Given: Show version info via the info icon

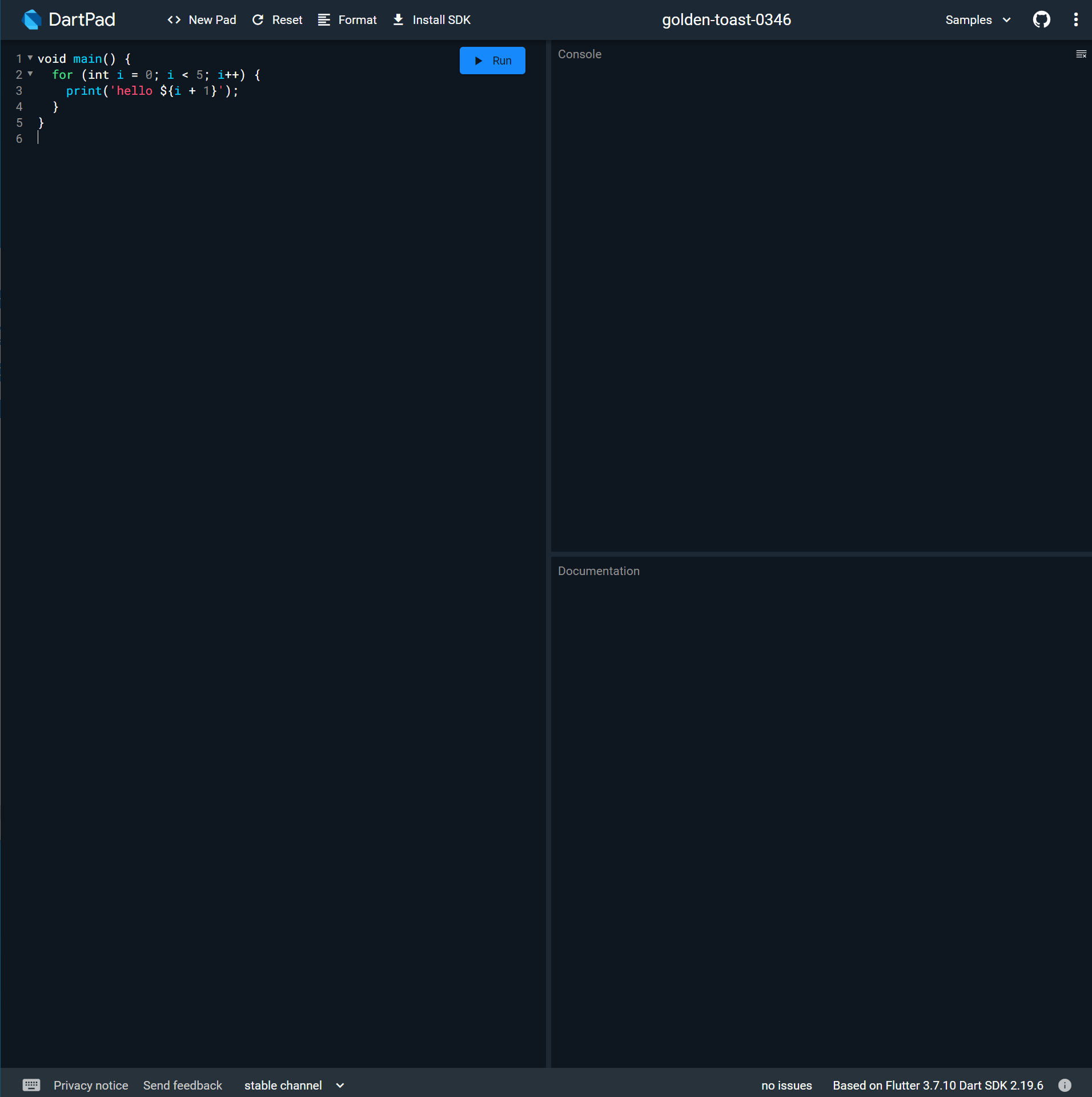Looking at the screenshot, I should pos(1065,1085).
